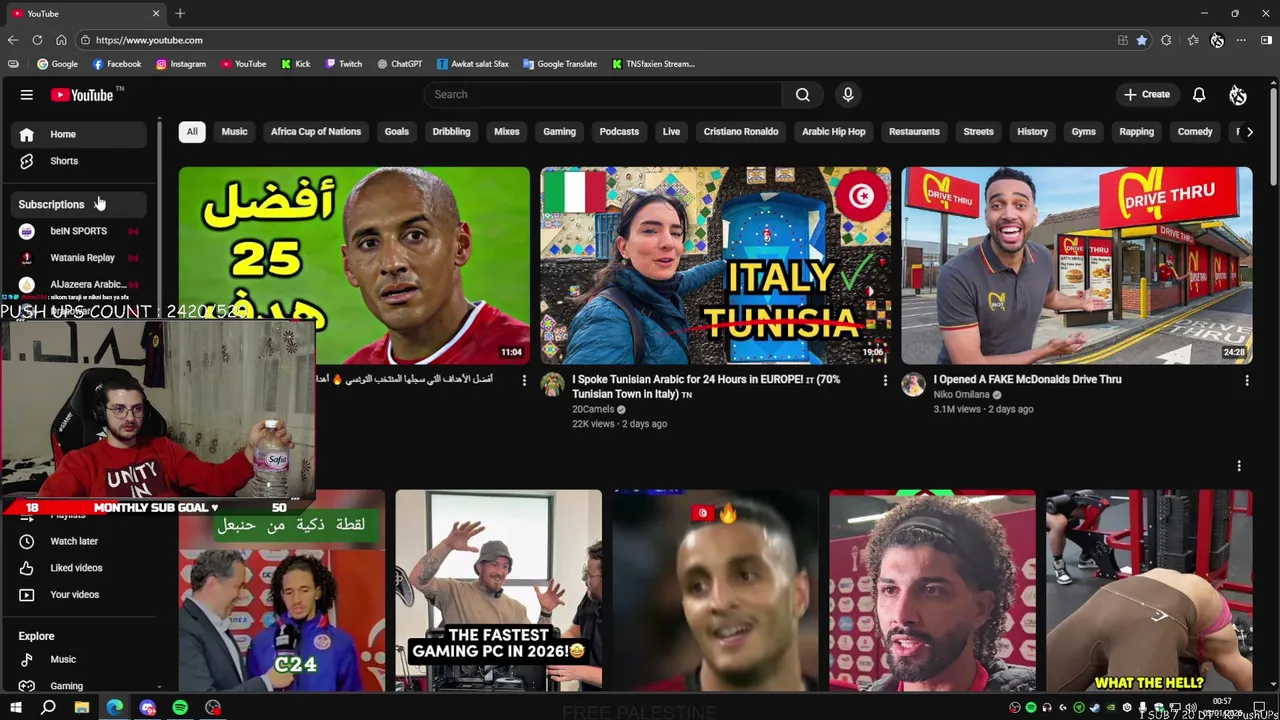Open Watch later playlist
The image size is (1280, 720).
coord(80,541)
